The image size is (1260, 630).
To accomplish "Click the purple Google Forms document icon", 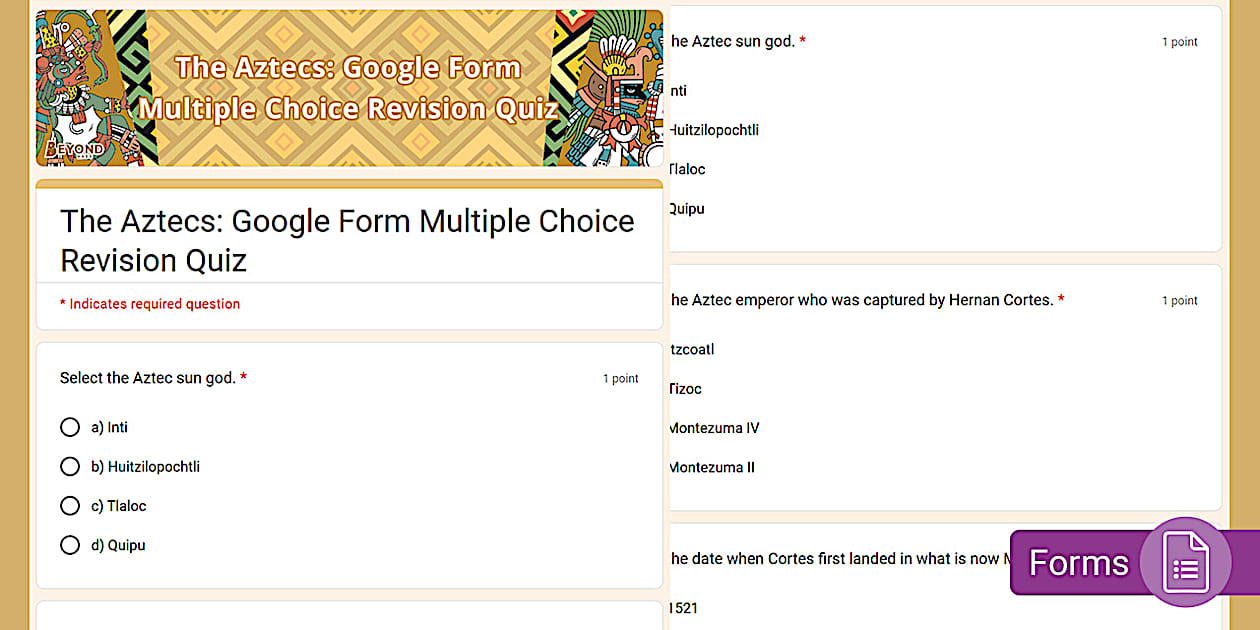I will 1184,562.
